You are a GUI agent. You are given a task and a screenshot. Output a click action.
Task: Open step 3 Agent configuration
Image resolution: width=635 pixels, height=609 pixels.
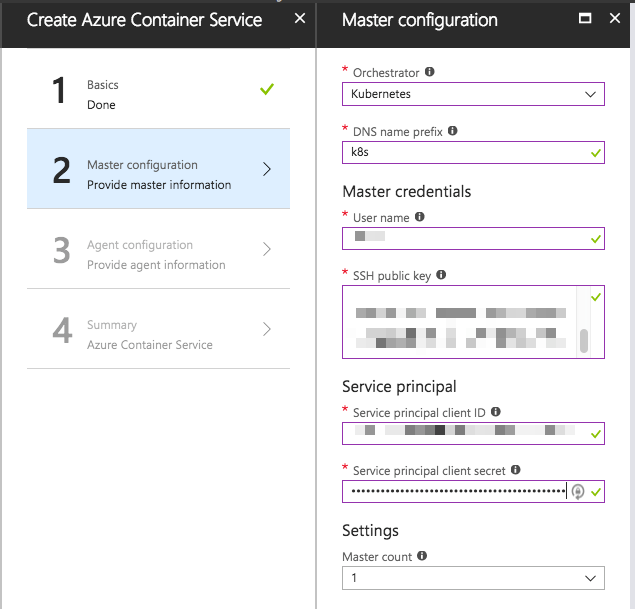(x=158, y=254)
